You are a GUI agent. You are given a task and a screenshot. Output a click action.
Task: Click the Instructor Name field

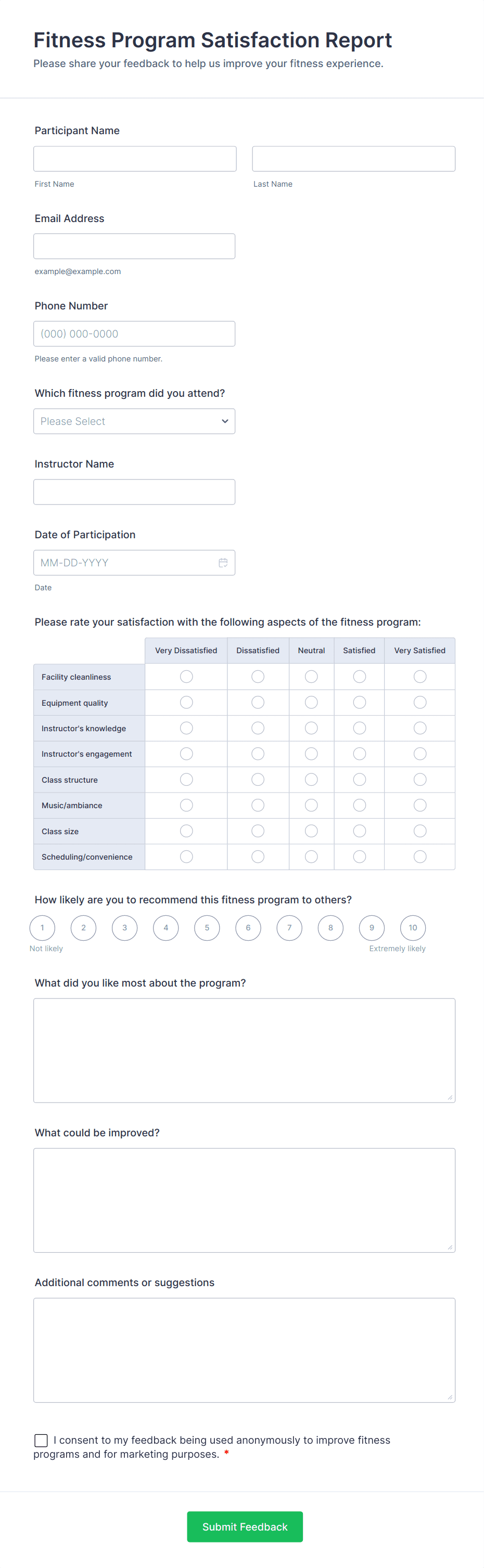[x=134, y=492]
